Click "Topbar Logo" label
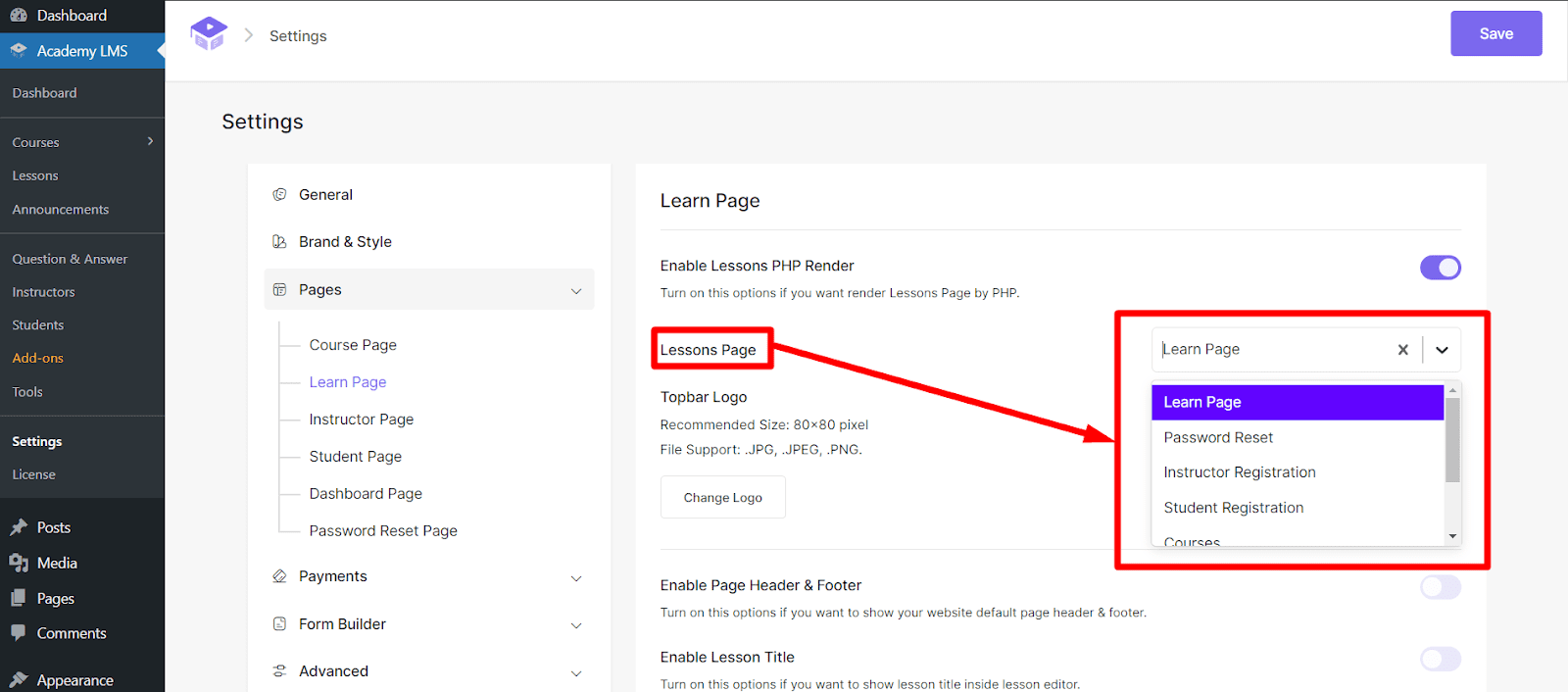1568x692 pixels. [704, 397]
